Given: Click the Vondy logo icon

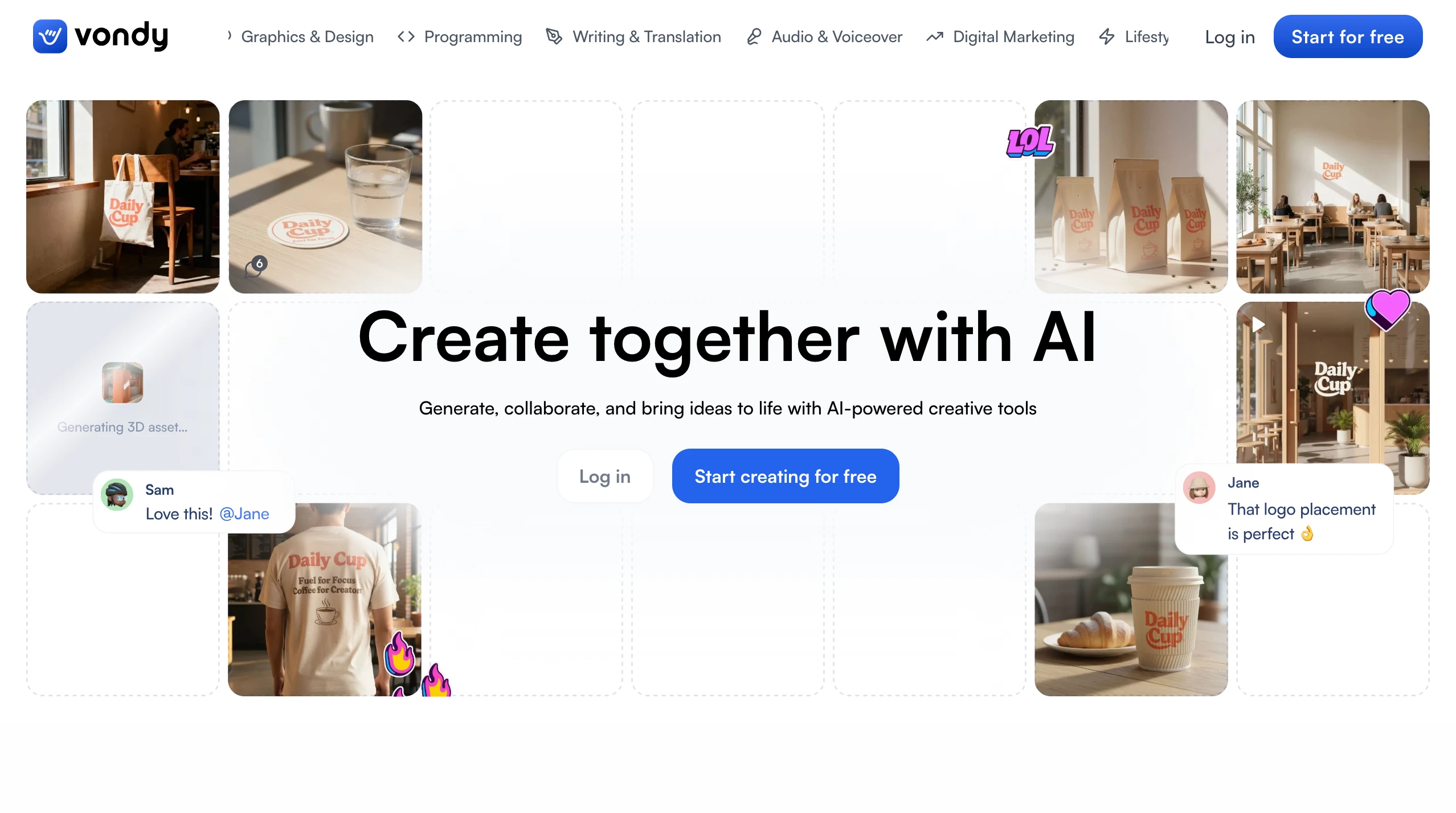Looking at the screenshot, I should coord(50,36).
